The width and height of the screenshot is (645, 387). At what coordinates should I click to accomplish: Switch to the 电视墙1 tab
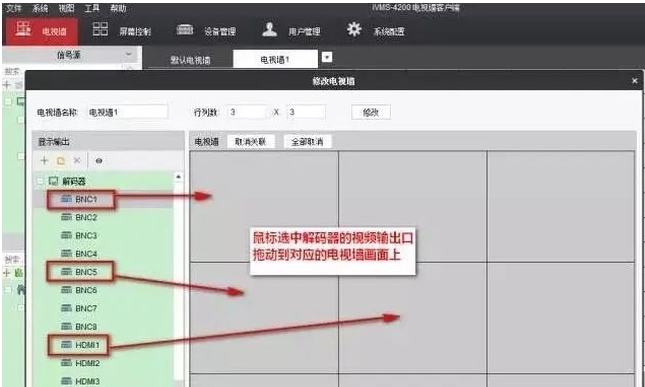pos(275,59)
